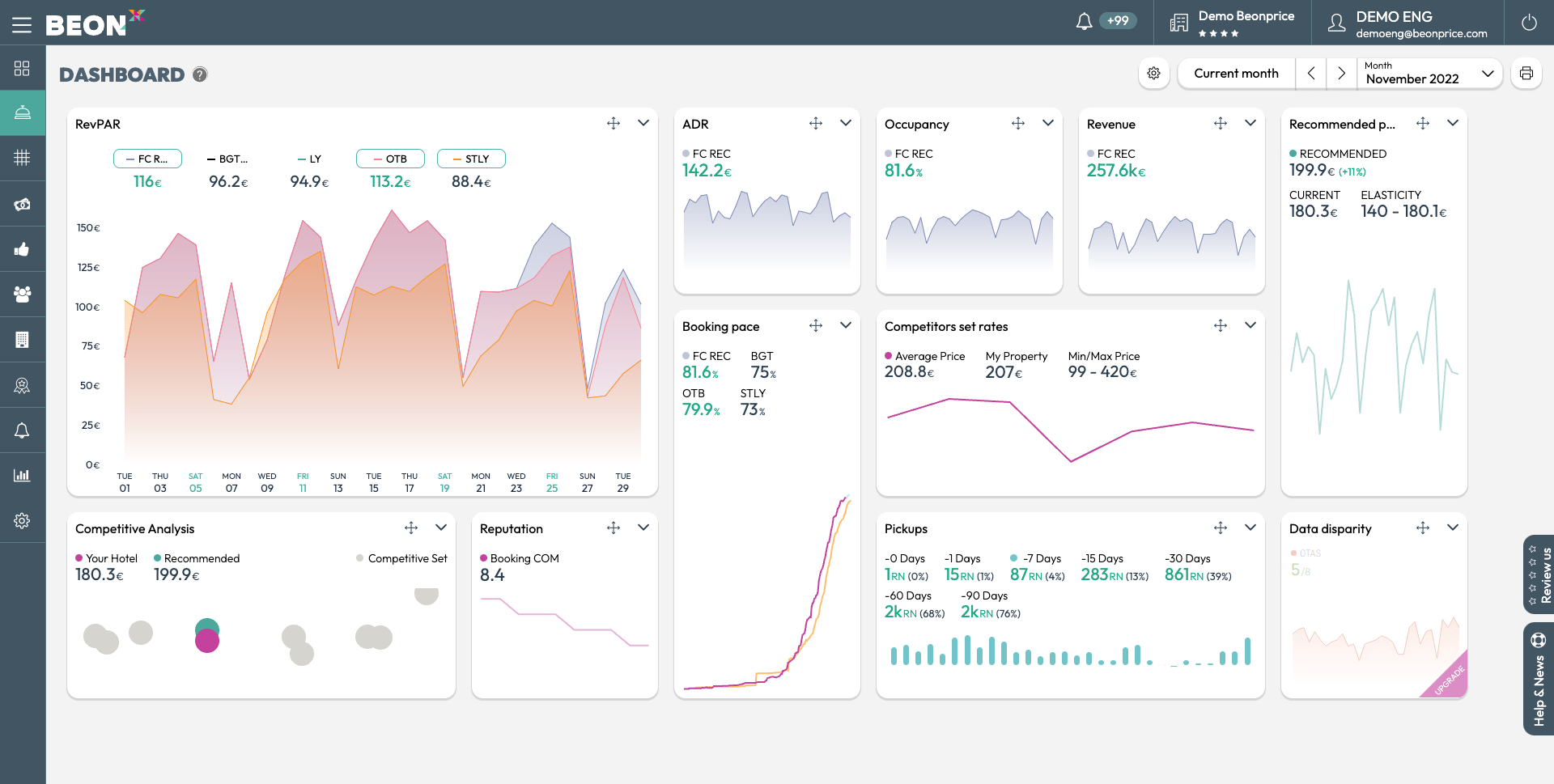Expand the ADR widget options chevron
The image size is (1554, 784).
(846, 123)
